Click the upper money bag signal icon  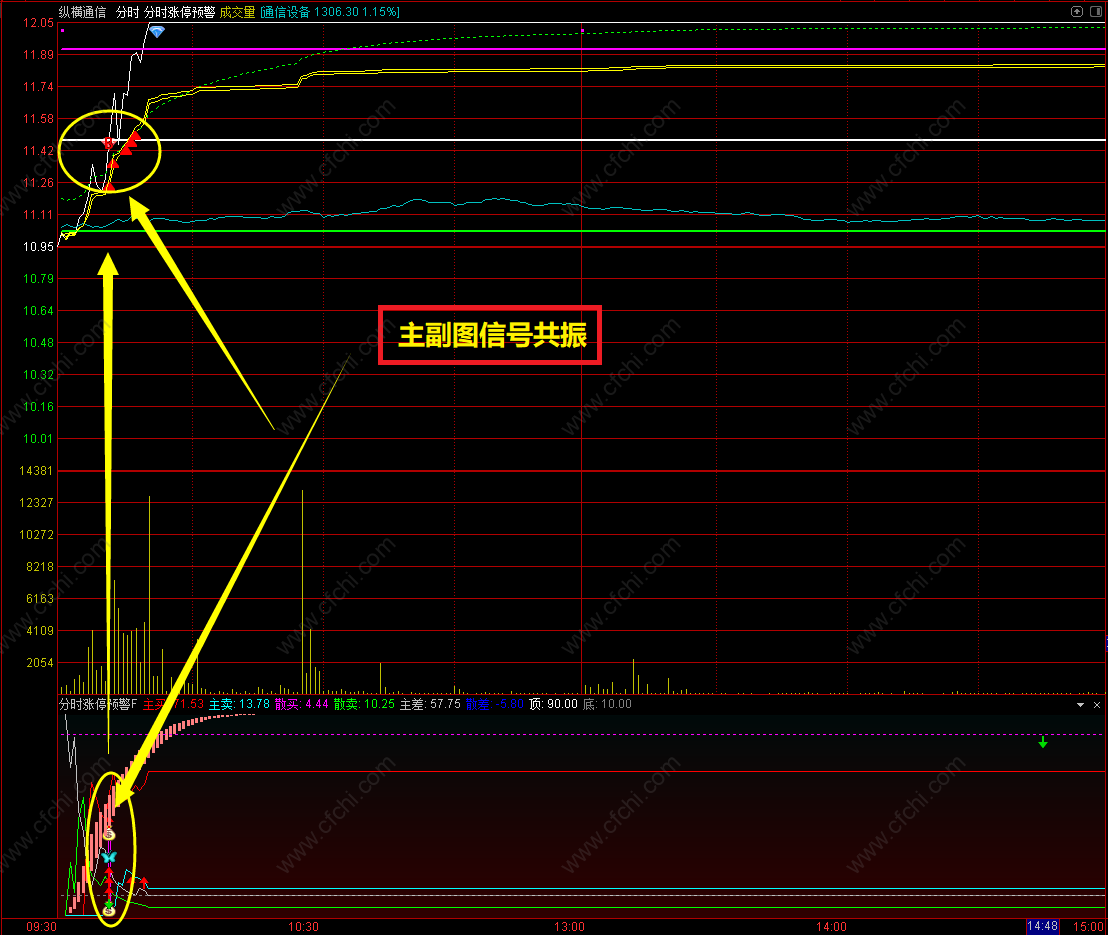(x=109, y=835)
